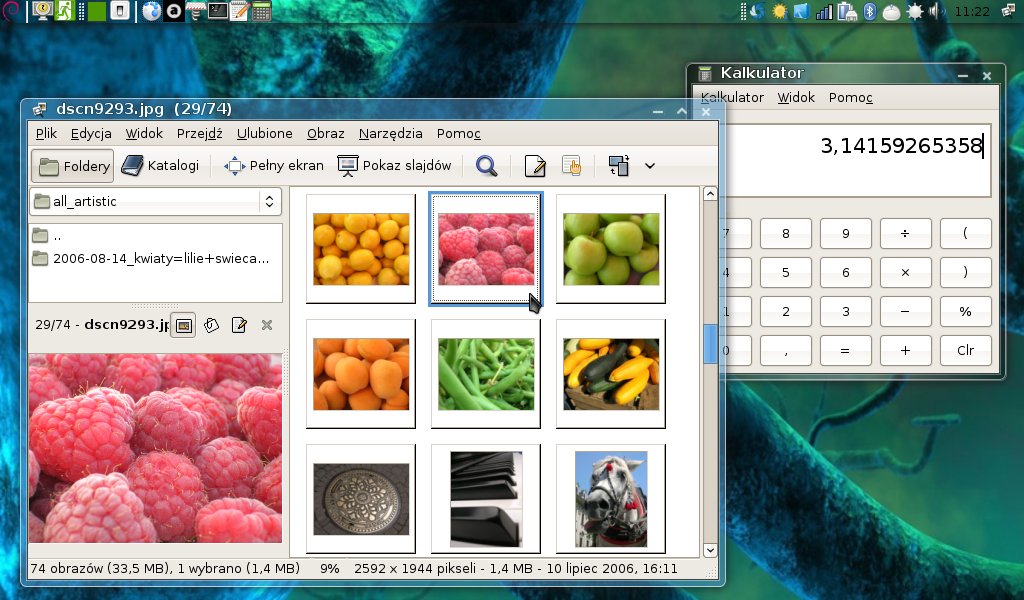Open Debian swirl main menu
Viewport: 1024px width, 600px height.
tap(11, 11)
